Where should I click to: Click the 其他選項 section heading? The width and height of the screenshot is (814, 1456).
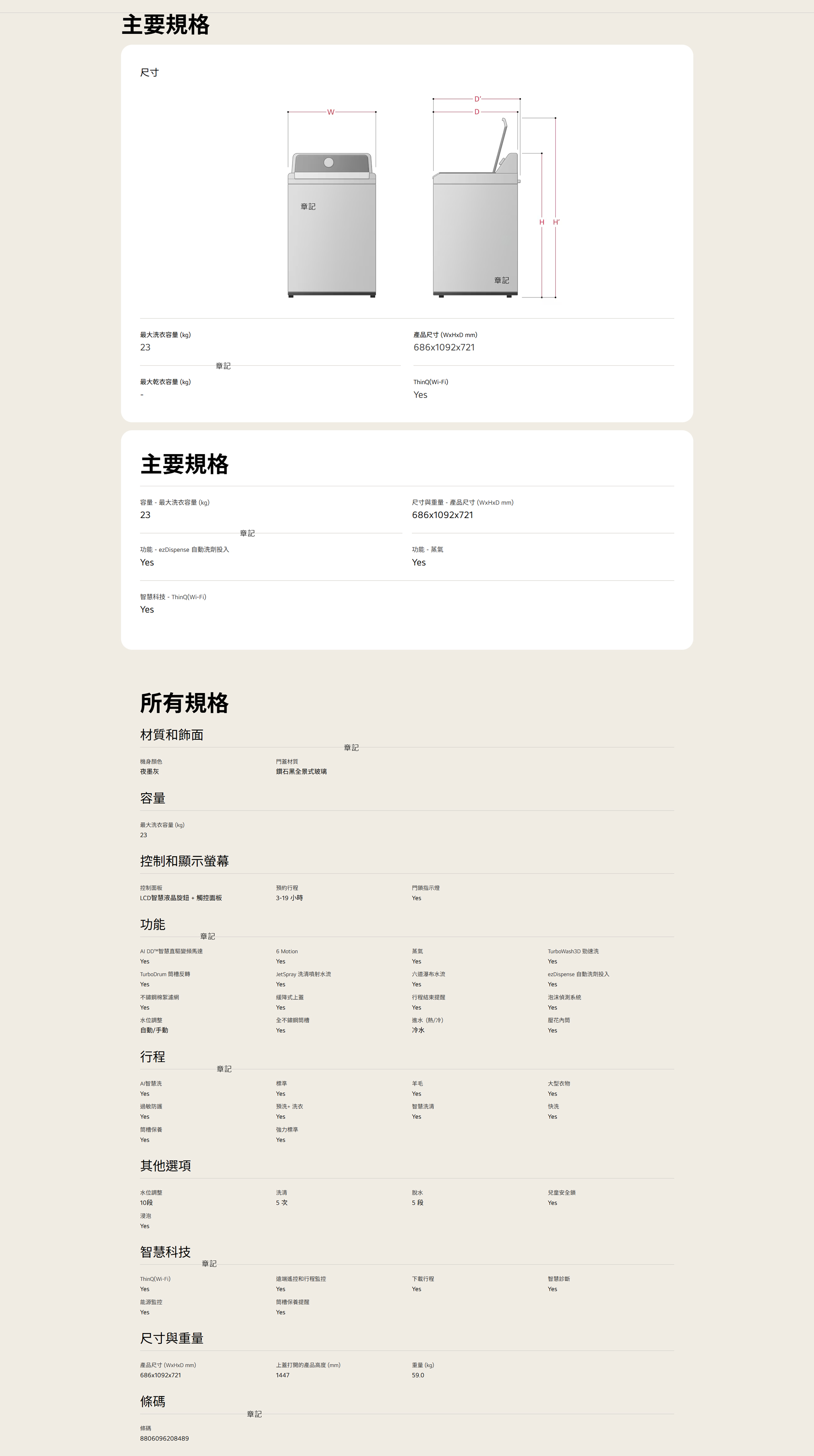coord(165,1165)
